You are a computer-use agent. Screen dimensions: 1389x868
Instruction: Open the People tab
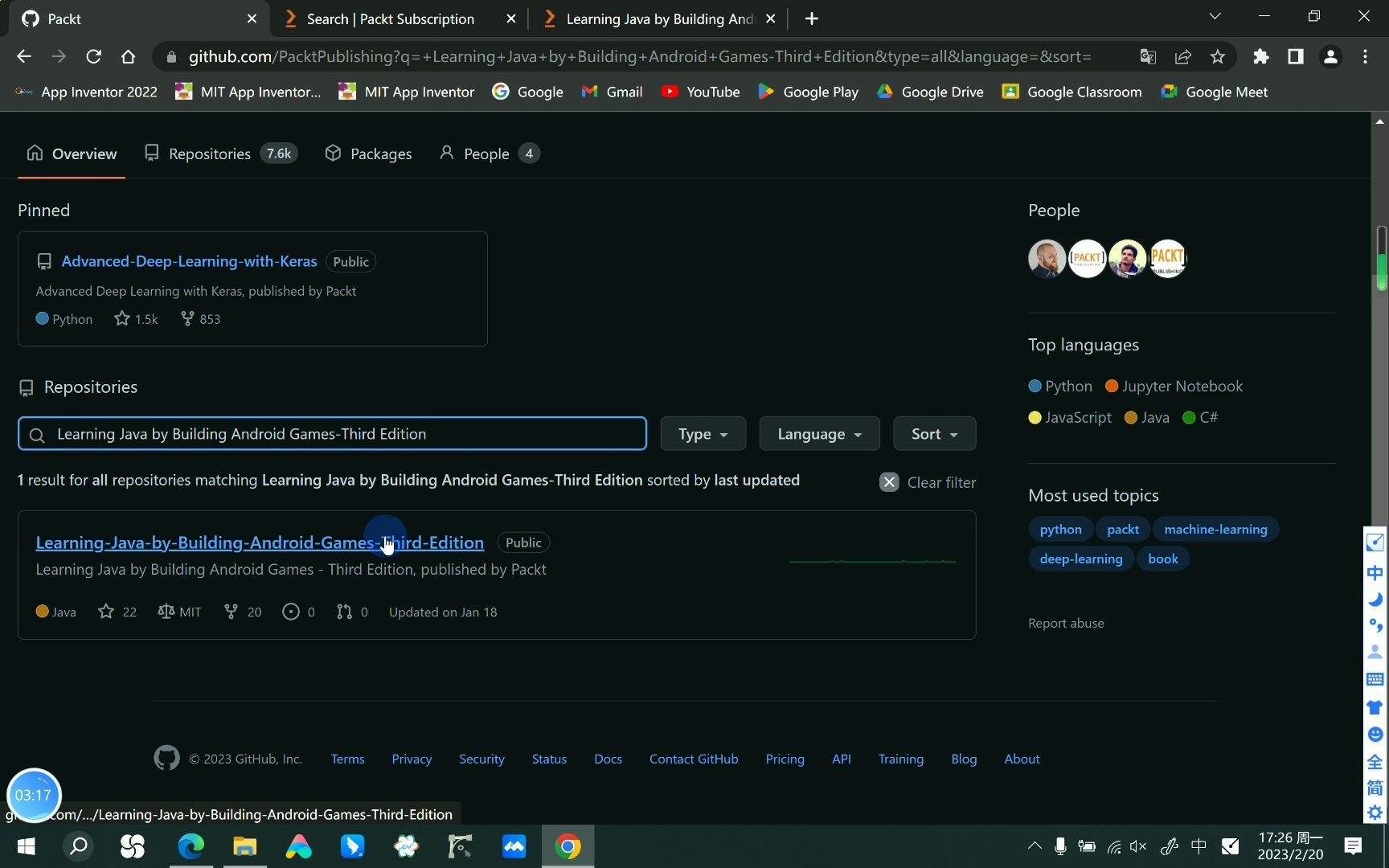pyautogui.click(x=489, y=154)
